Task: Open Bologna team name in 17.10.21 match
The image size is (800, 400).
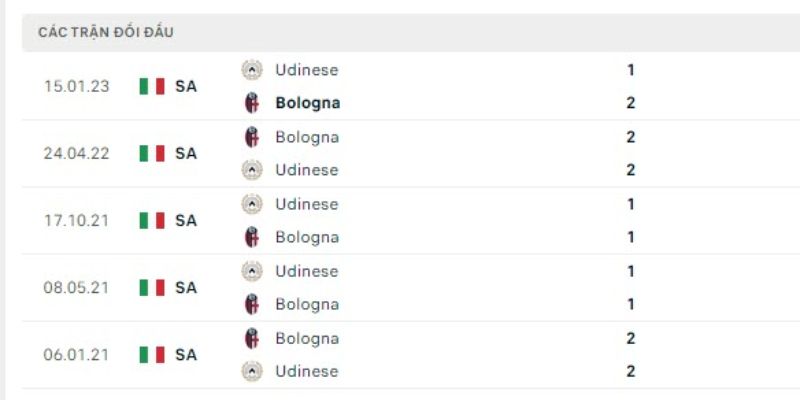Action: pos(306,237)
